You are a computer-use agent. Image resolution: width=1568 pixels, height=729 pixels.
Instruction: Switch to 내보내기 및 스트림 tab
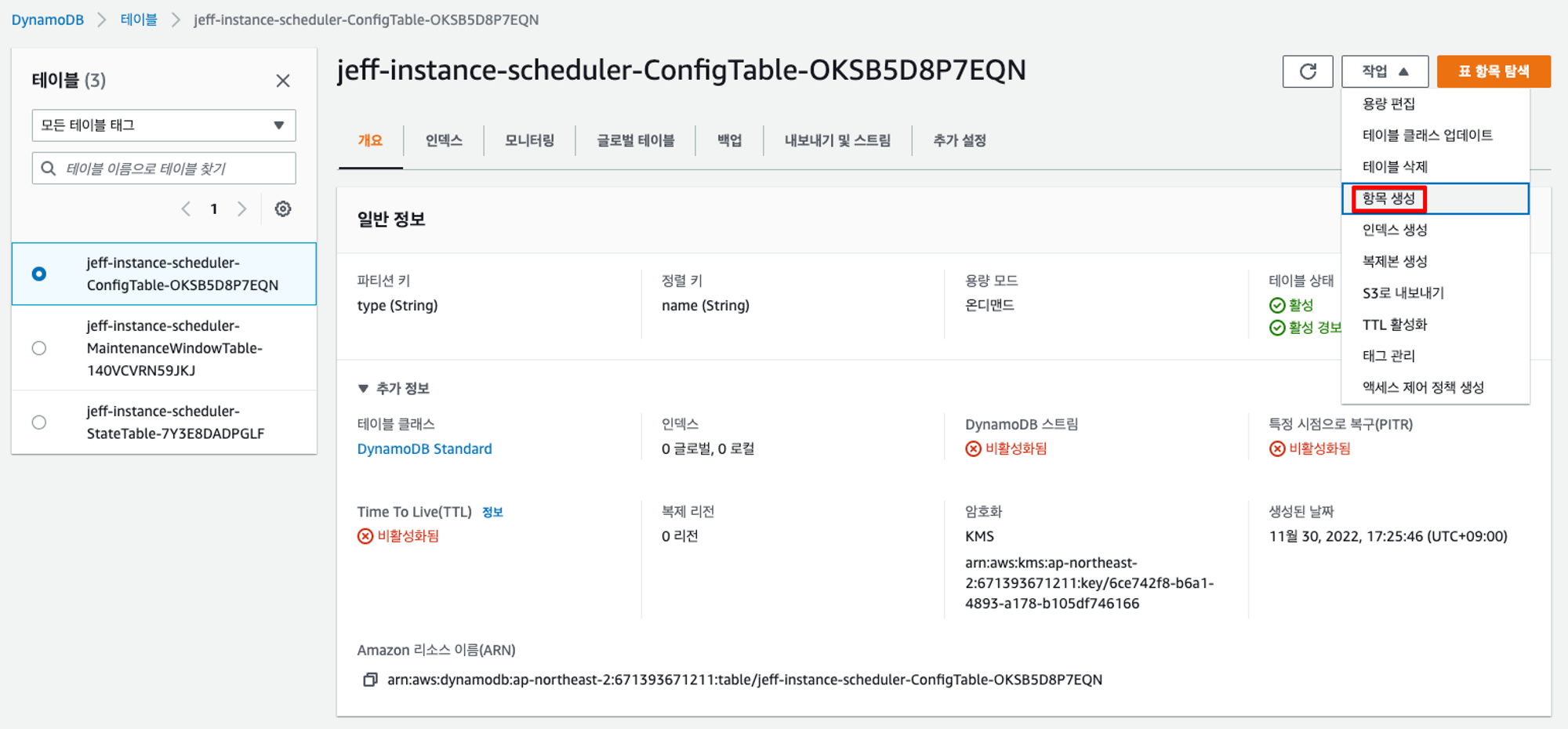(x=837, y=141)
